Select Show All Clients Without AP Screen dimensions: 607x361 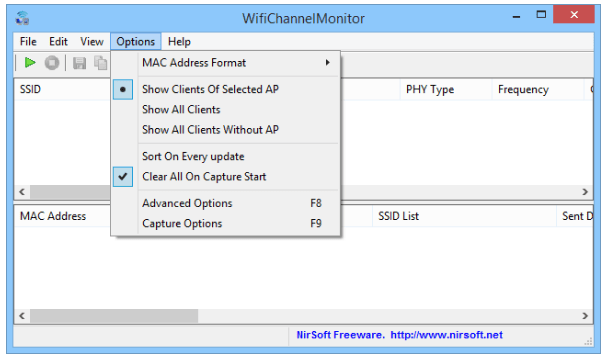226,130
